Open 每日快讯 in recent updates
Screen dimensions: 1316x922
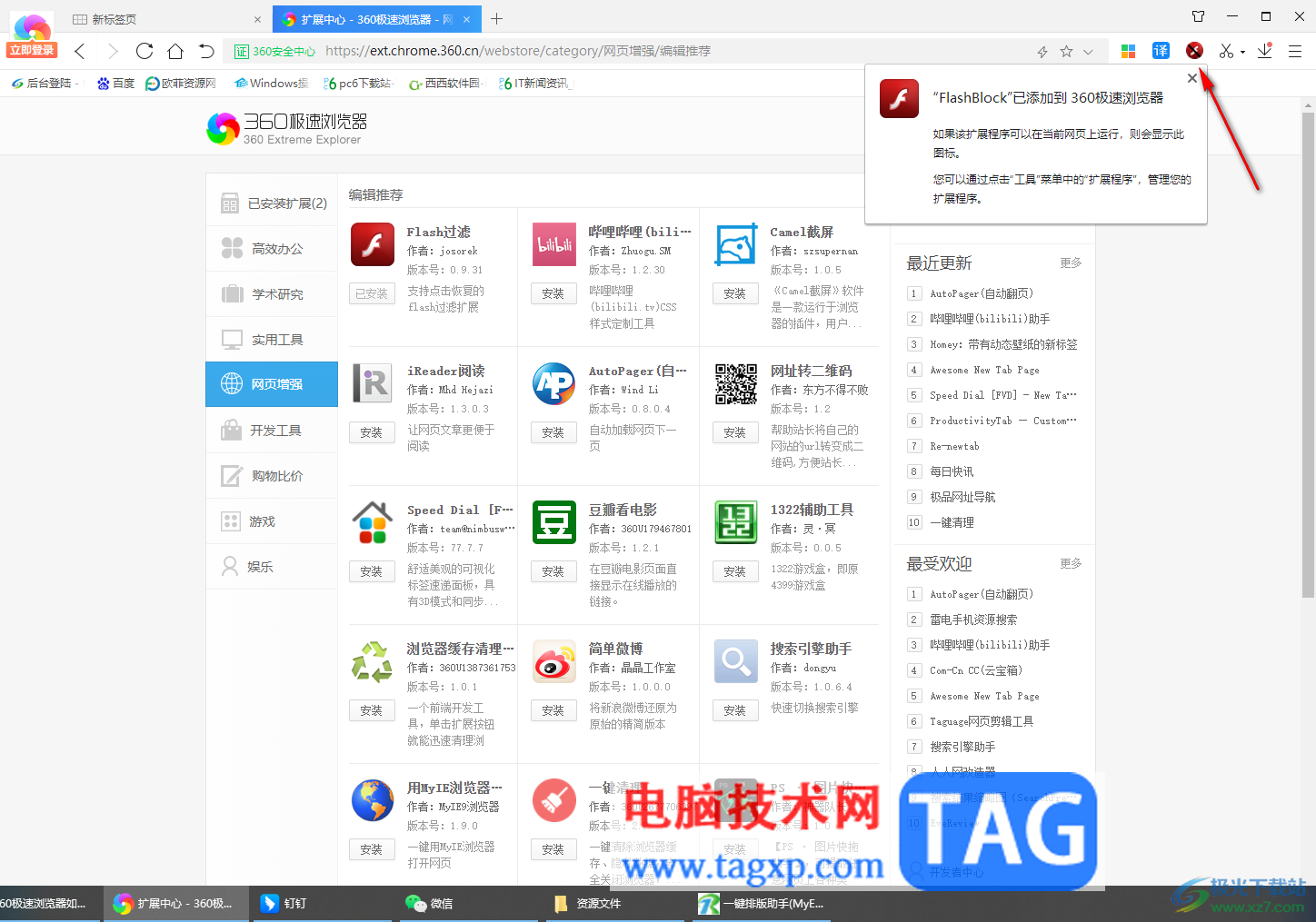[952, 471]
